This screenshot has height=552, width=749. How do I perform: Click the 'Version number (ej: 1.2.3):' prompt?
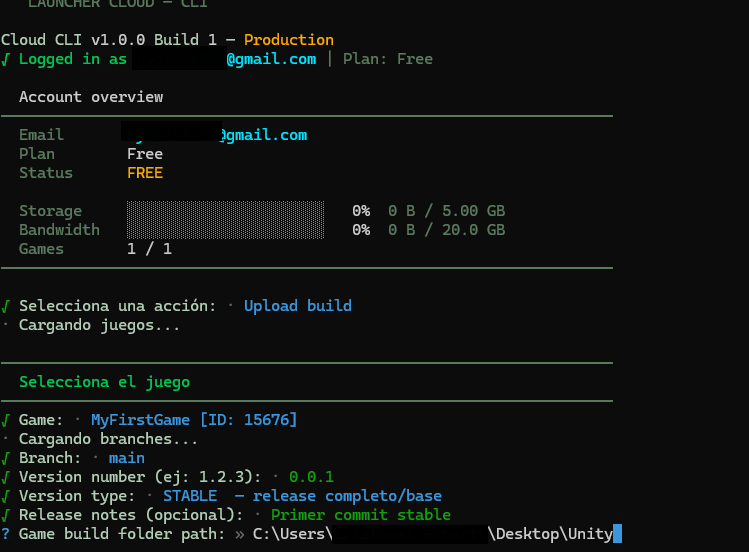pos(140,477)
